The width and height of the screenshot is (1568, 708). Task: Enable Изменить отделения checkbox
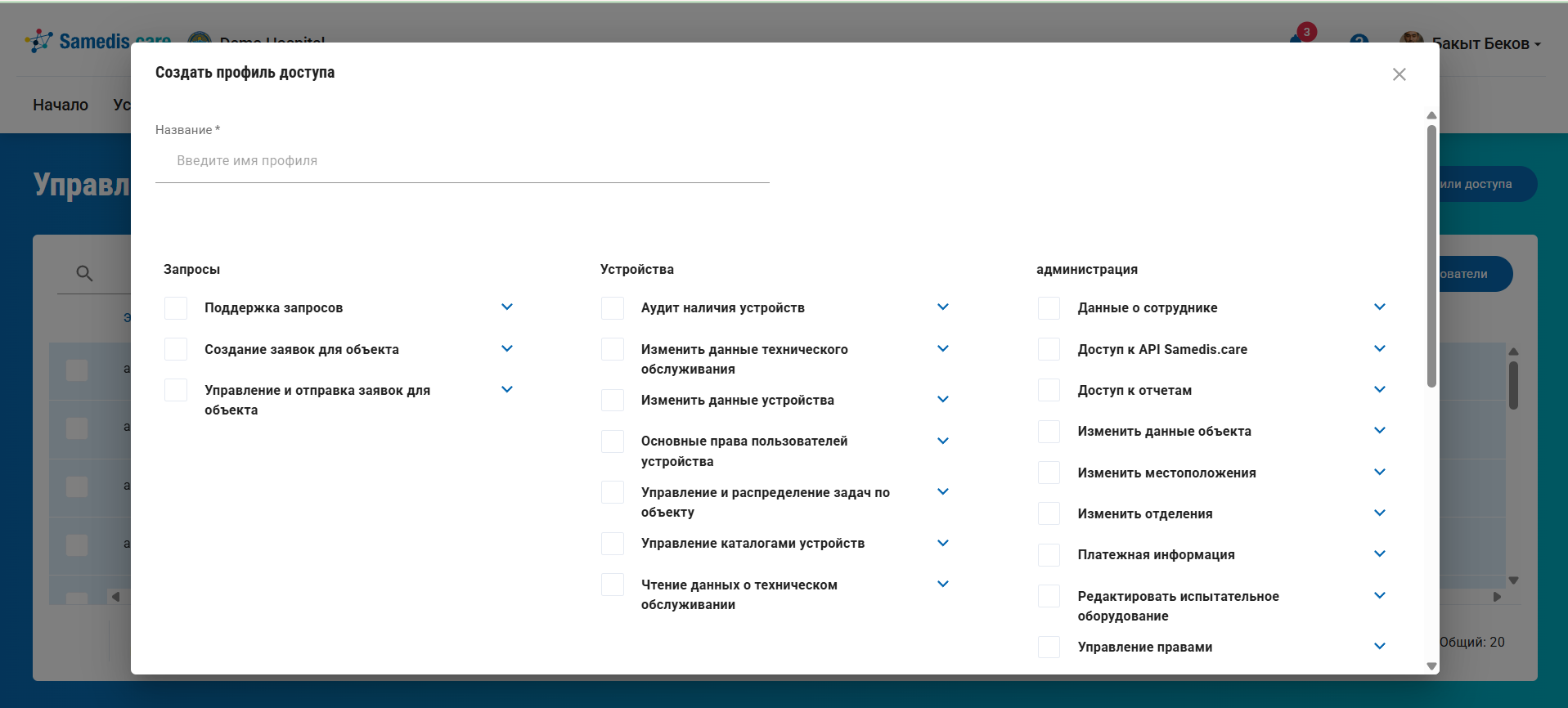pos(1049,513)
